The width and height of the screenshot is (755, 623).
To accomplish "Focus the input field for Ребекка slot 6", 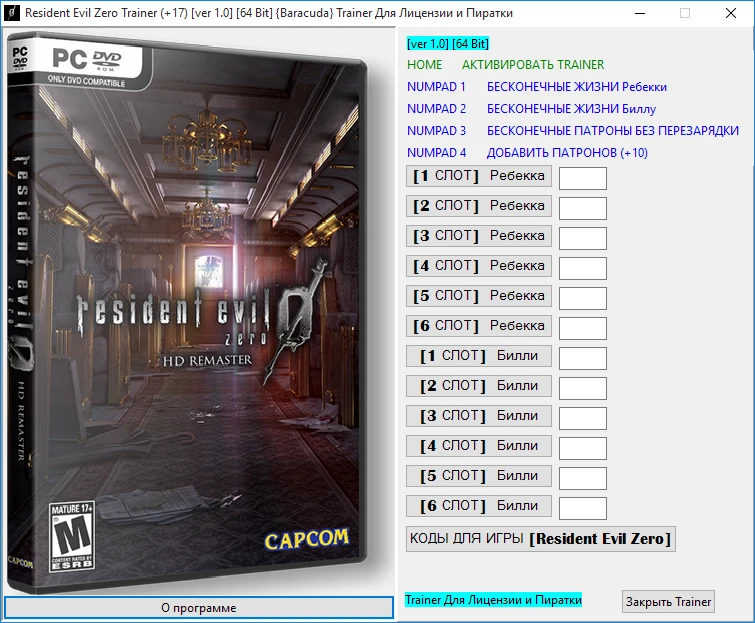I will tap(583, 328).
